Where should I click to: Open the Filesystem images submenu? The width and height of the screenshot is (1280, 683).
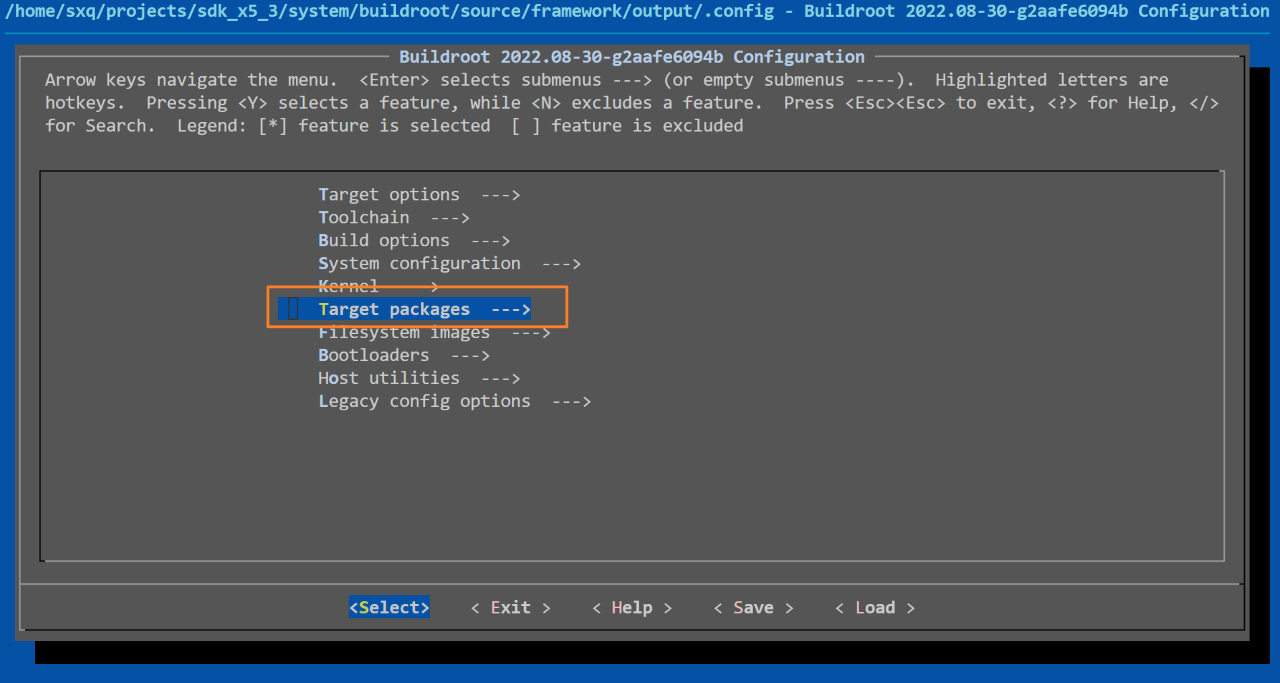coord(434,332)
